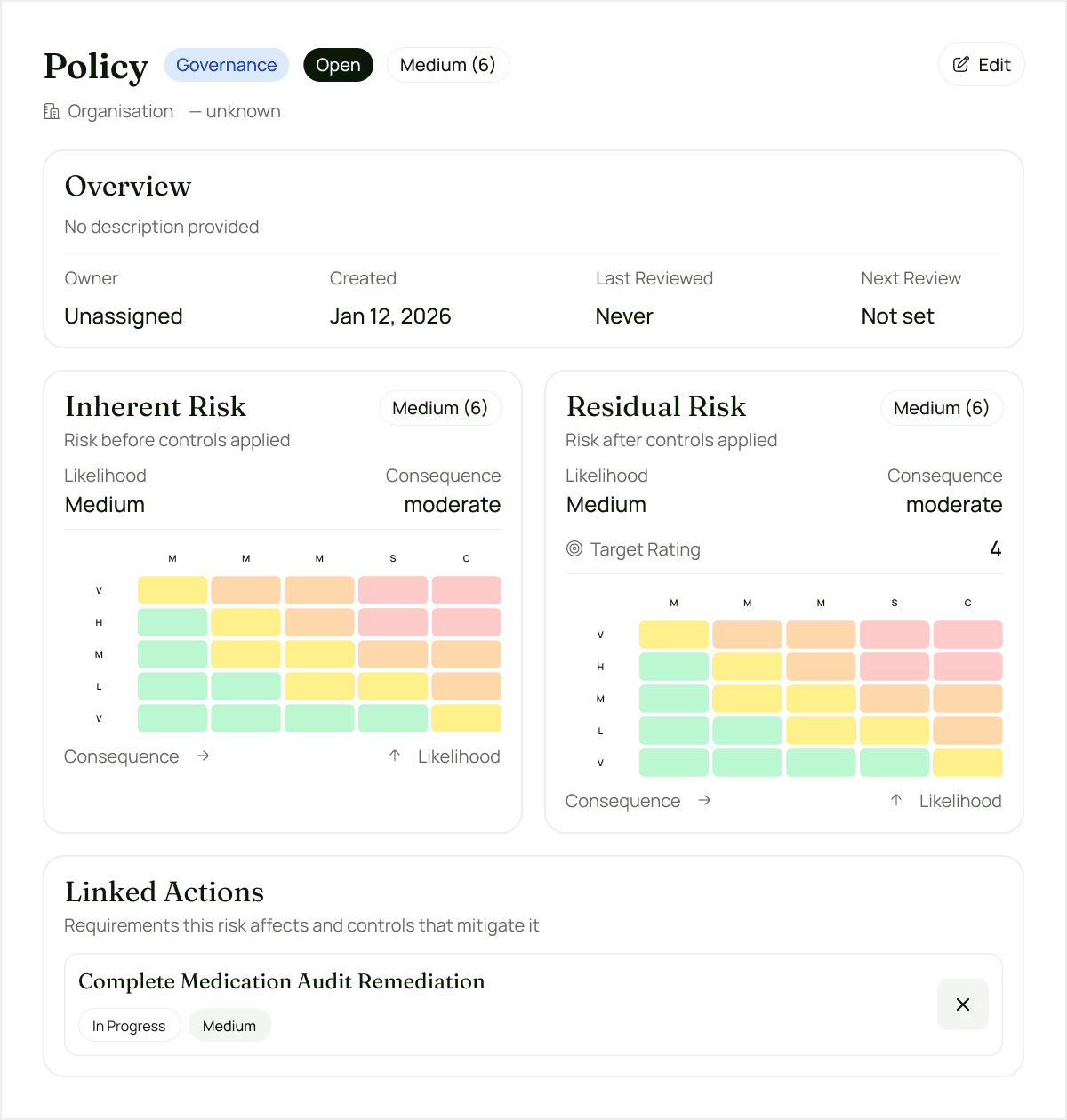
Task: Click the Likelihood up-arrow in Inherent Risk panel
Action: click(x=393, y=756)
